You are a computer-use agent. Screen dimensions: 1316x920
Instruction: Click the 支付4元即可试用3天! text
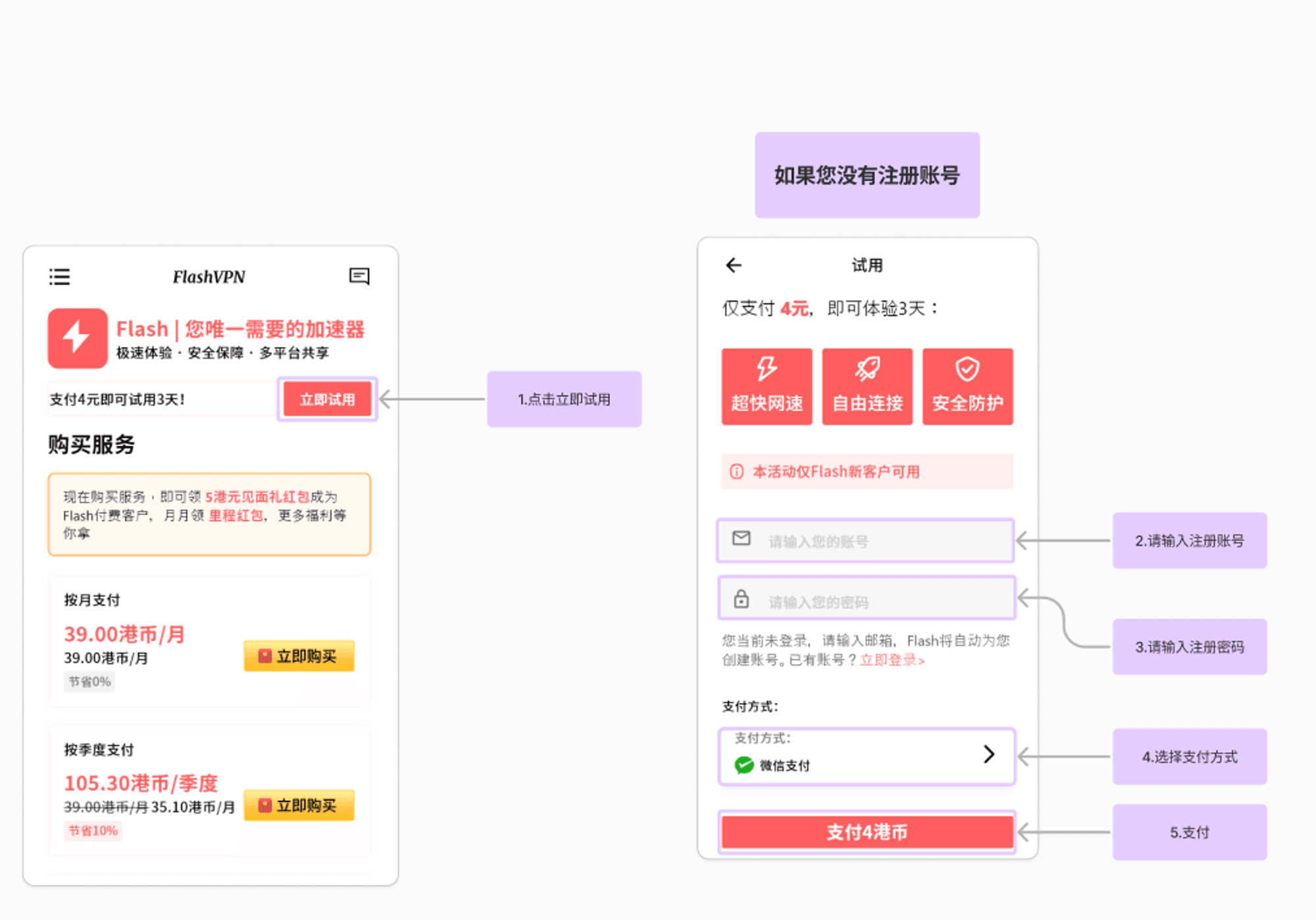117,399
